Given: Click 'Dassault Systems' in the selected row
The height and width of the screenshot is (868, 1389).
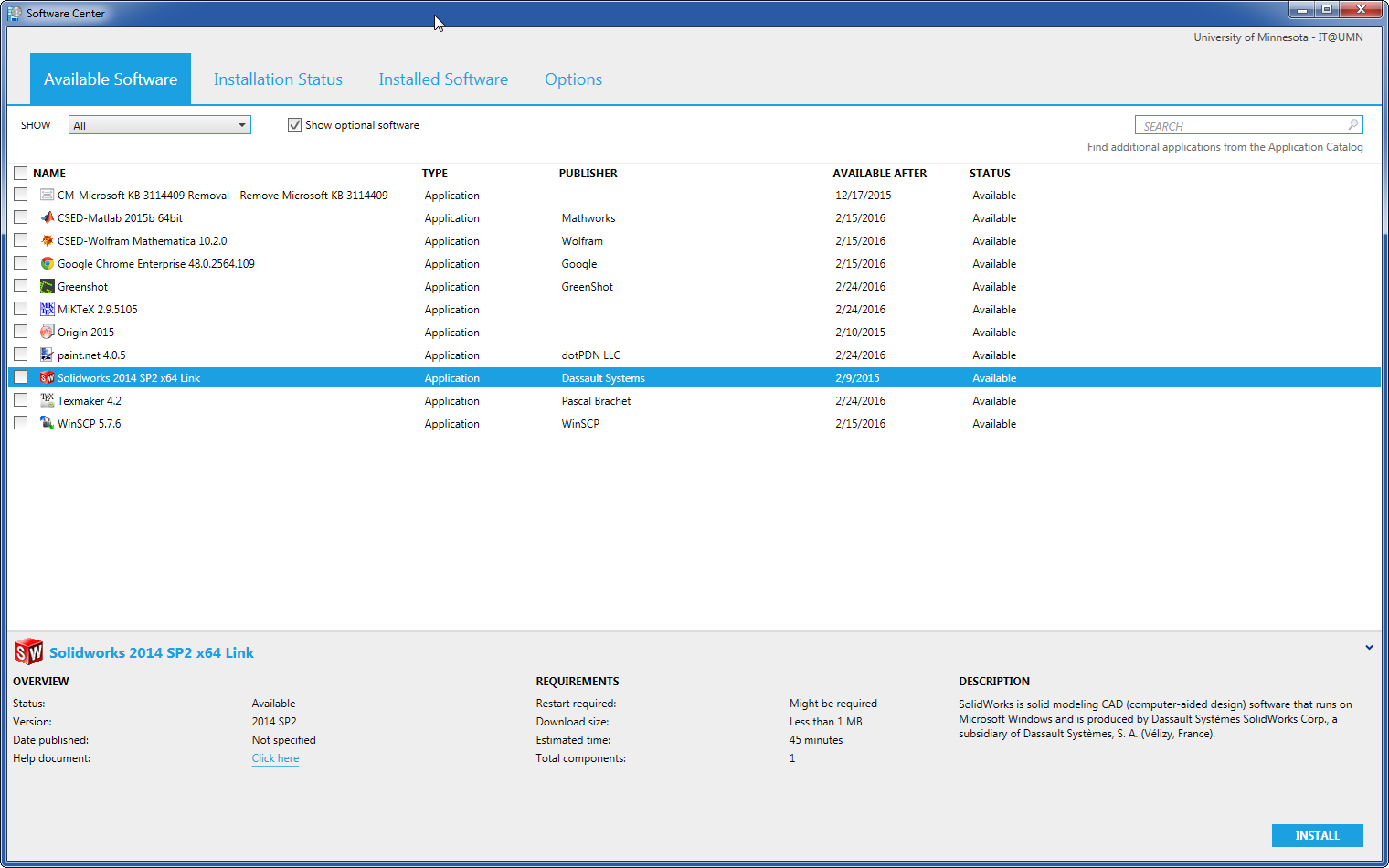Looking at the screenshot, I should click(x=603, y=378).
